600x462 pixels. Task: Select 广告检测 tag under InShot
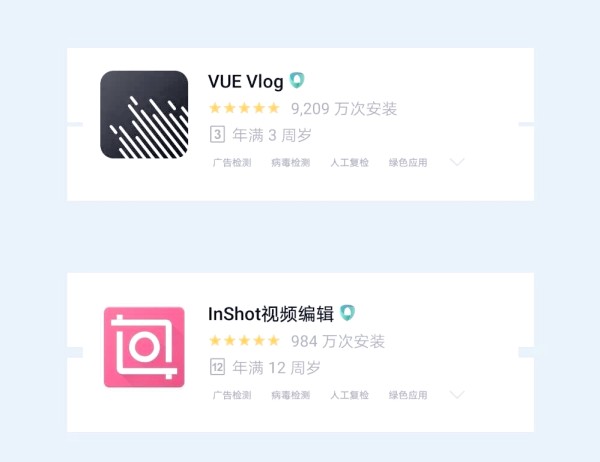[232, 395]
